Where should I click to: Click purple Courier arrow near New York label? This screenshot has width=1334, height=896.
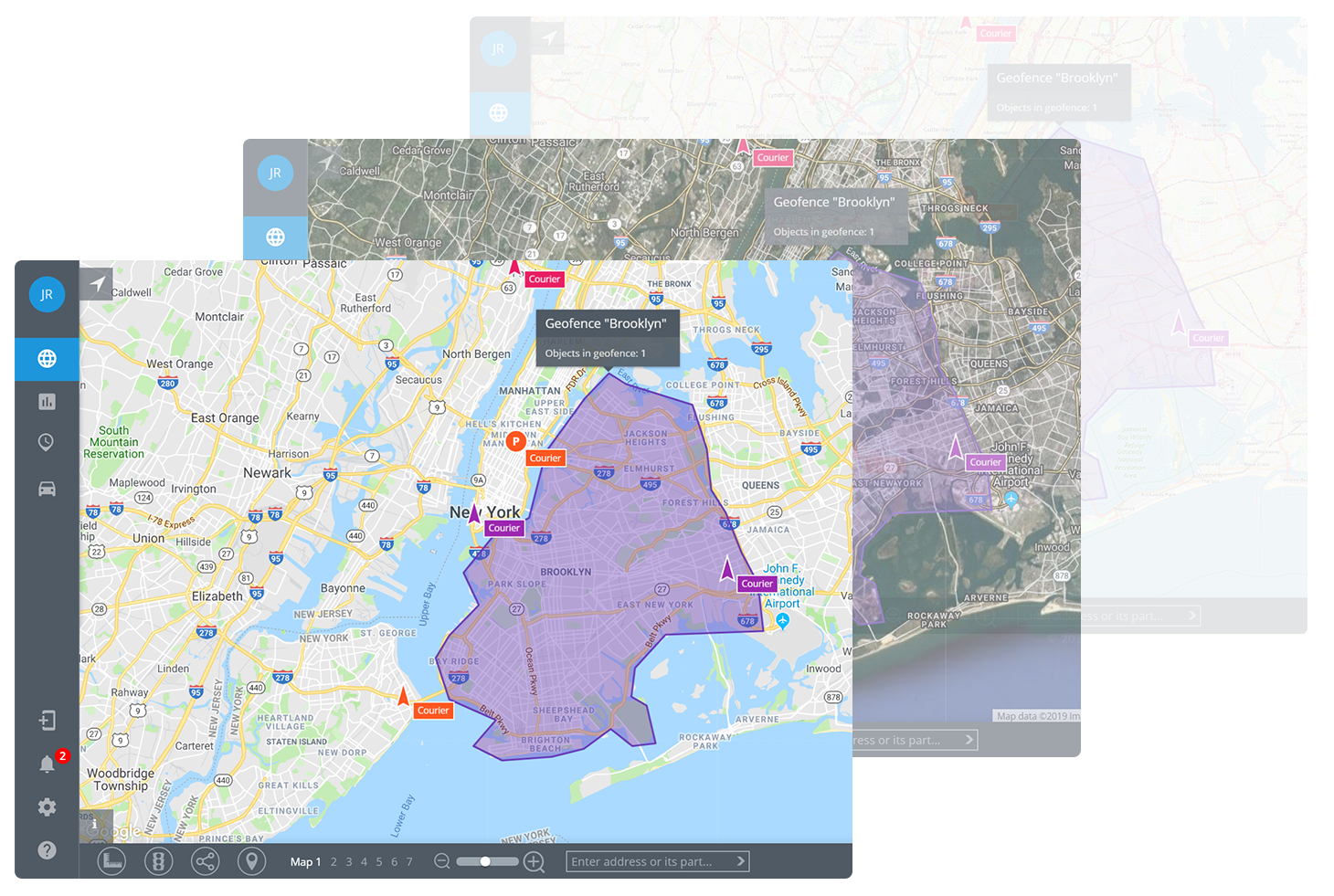pyautogui.click(x=474, y=513)
